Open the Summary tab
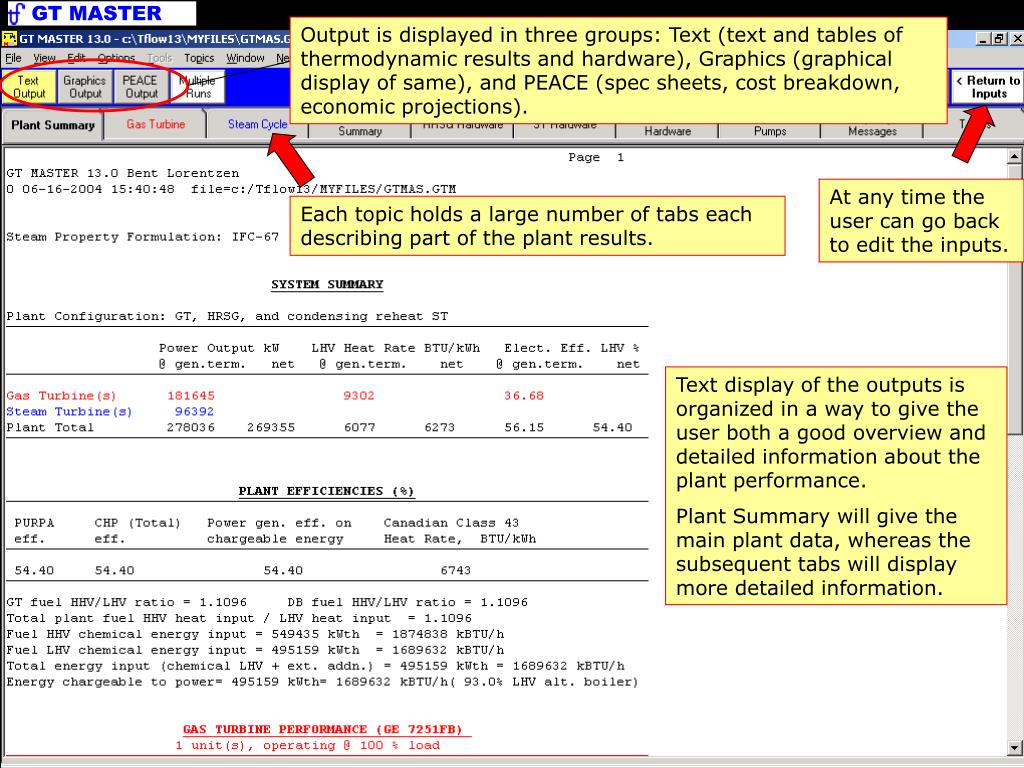The width and height of the screenshot is (1024, 768). [x=360, y=131]
